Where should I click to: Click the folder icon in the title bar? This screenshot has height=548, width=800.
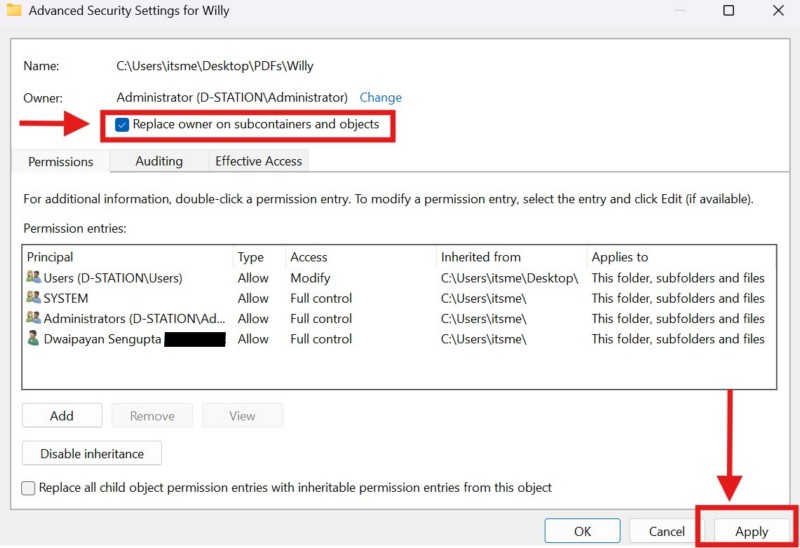coord(14,11)
